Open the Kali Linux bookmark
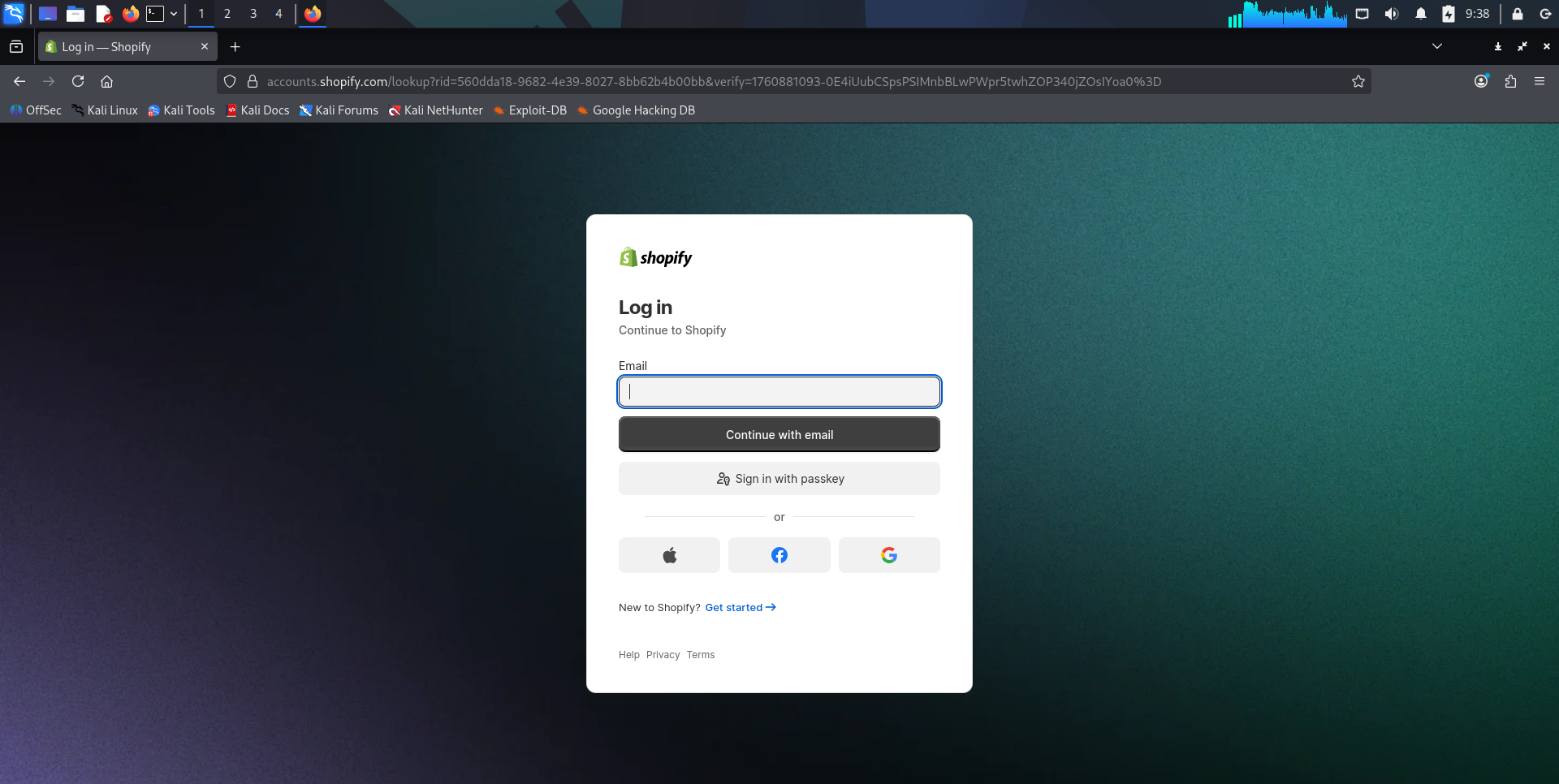The width and height of the screenshot is (1559, 784). coord(105,110)
